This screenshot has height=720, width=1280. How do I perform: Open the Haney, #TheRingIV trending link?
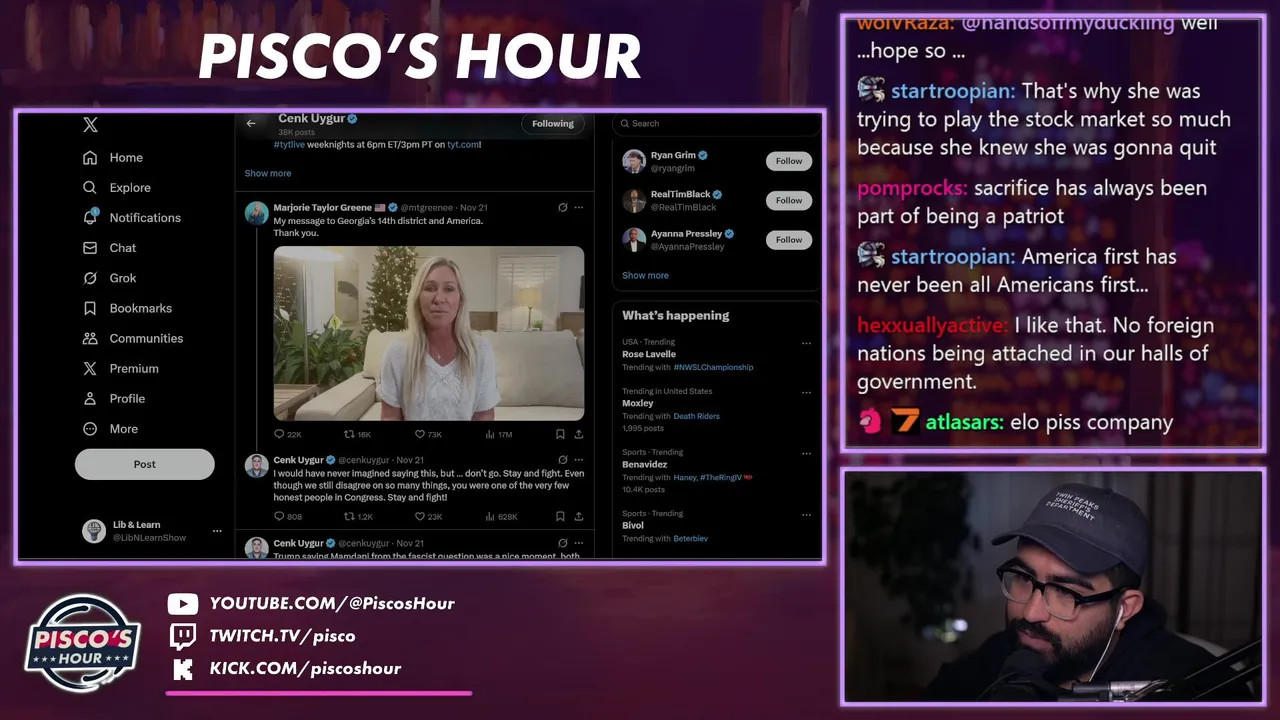point(712,477)
